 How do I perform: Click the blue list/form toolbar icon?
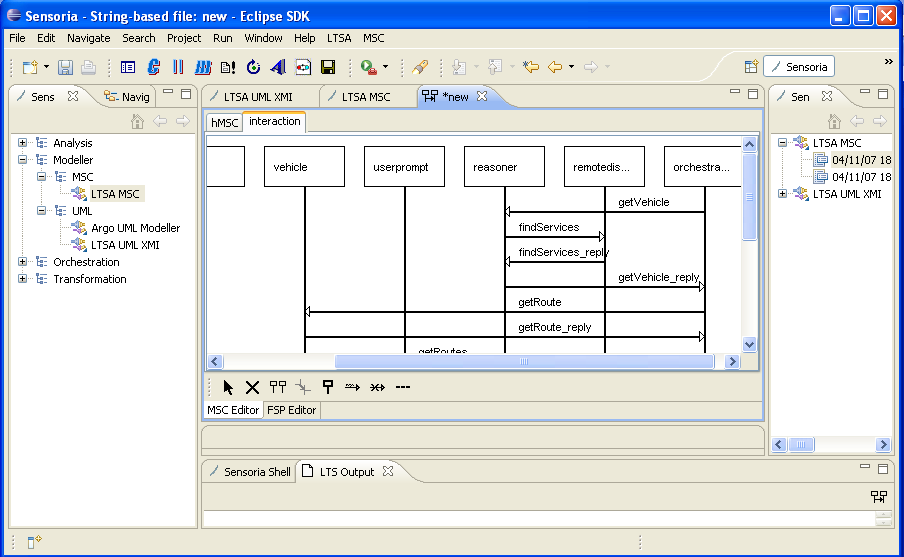(x=127, y=67)
